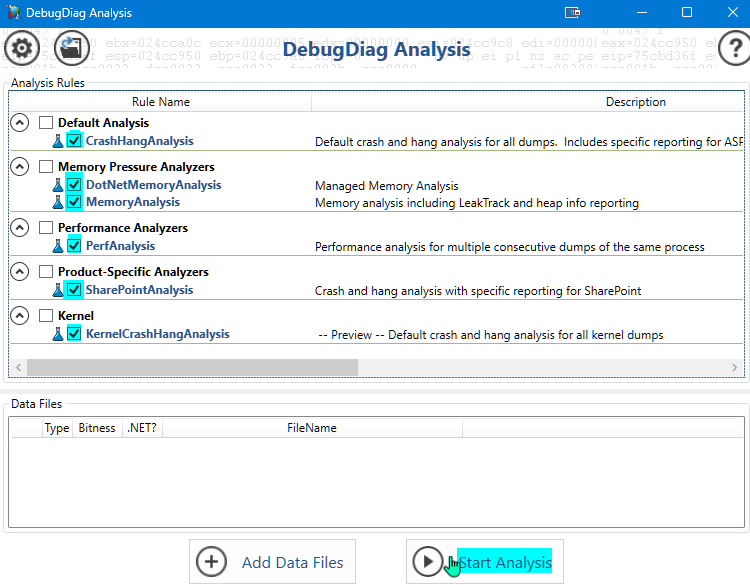750x585 pixels.
Task: Click the Bitness column header
Action: pyautogui.click(x=97, y=428)
